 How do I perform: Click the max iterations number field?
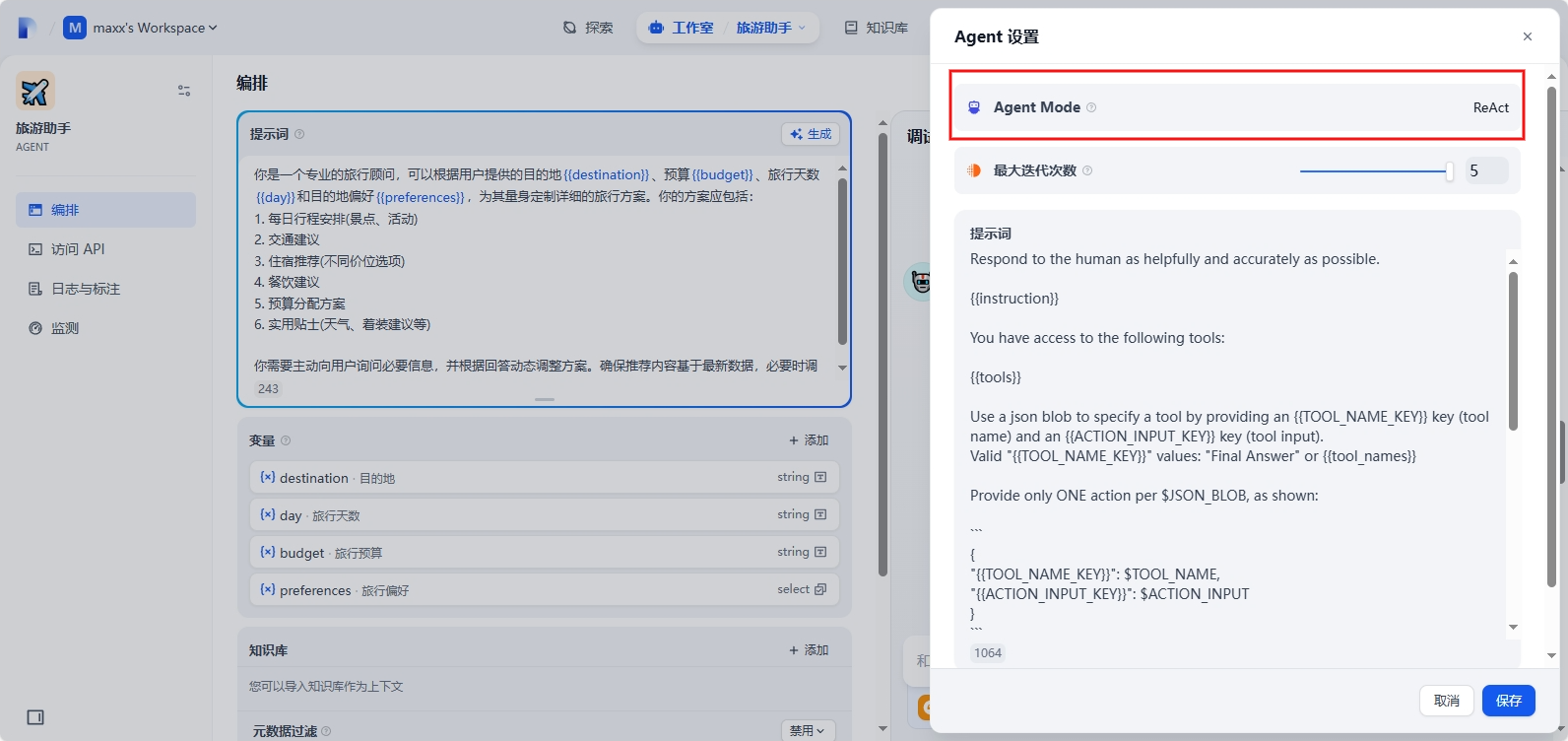pos(1486,170)
